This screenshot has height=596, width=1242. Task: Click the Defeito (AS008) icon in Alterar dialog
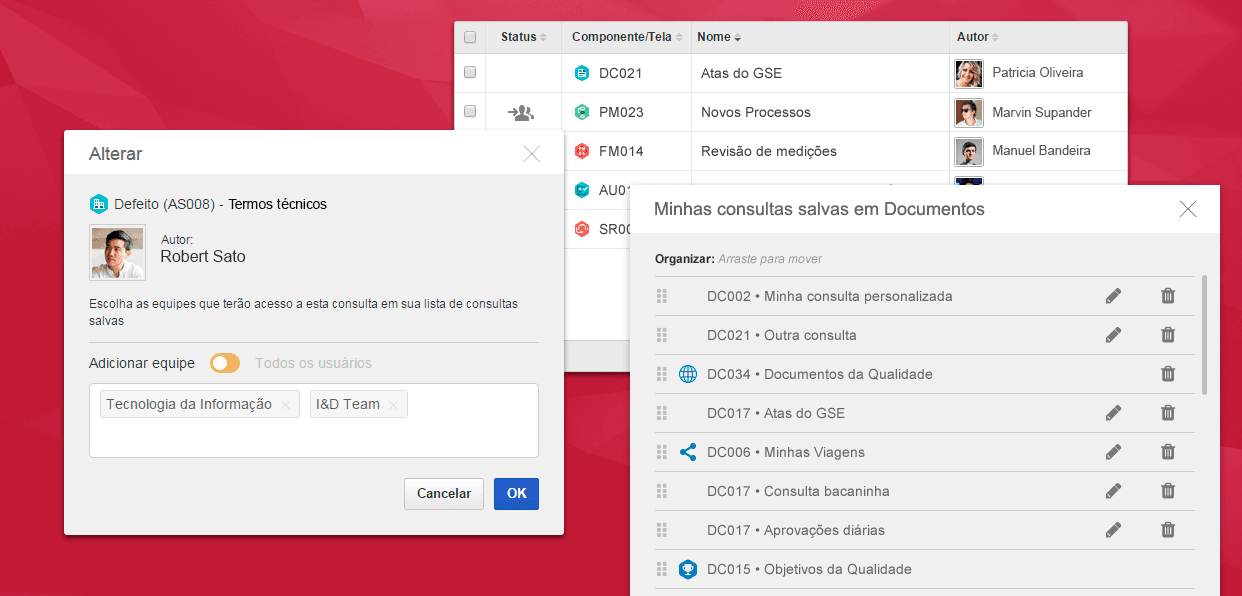tap(99, 204)
